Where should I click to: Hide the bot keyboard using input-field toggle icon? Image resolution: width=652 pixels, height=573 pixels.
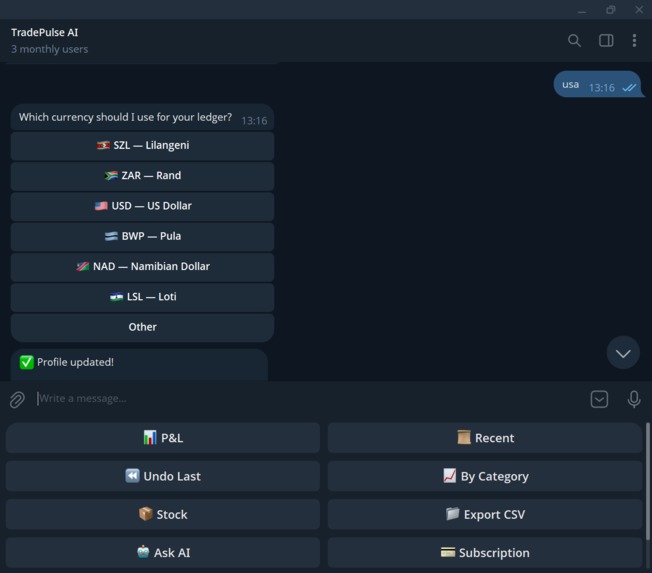(599, 399)
